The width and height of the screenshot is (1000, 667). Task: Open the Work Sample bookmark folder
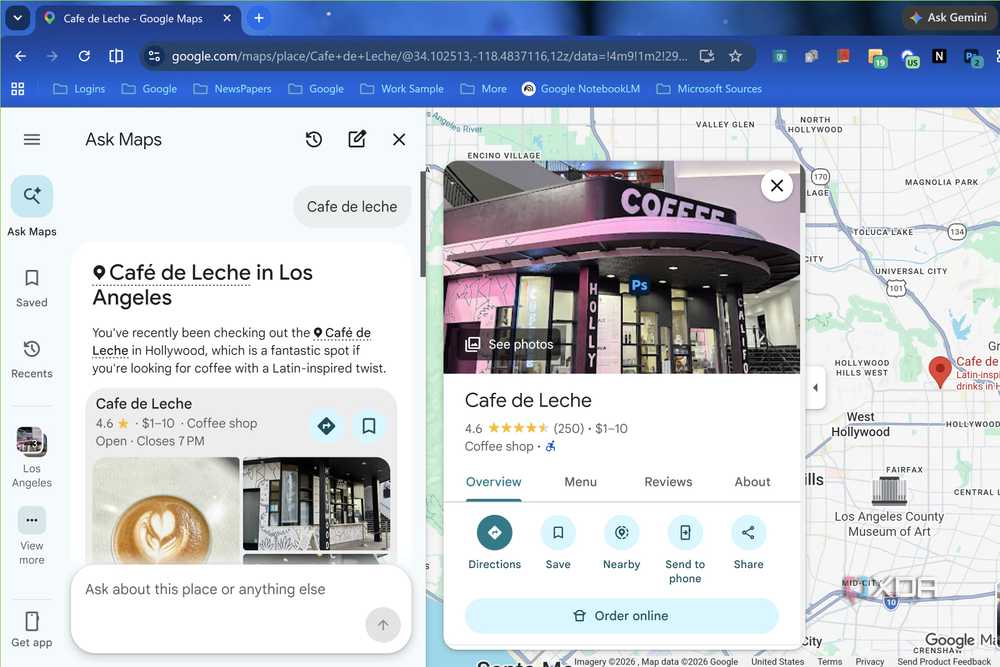pos(402,89)
